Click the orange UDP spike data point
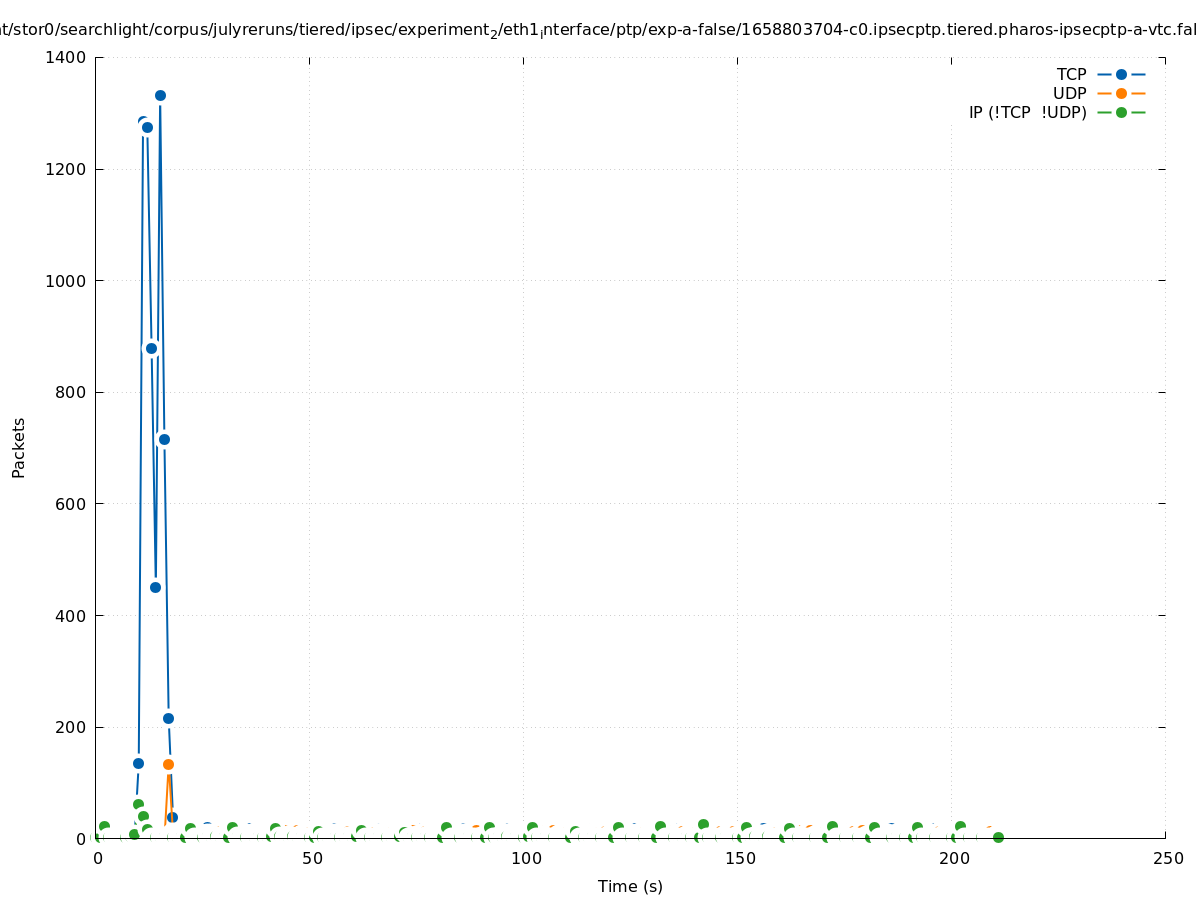The height and width of the screenshot is (900, 1197). (x=168, y=764)
